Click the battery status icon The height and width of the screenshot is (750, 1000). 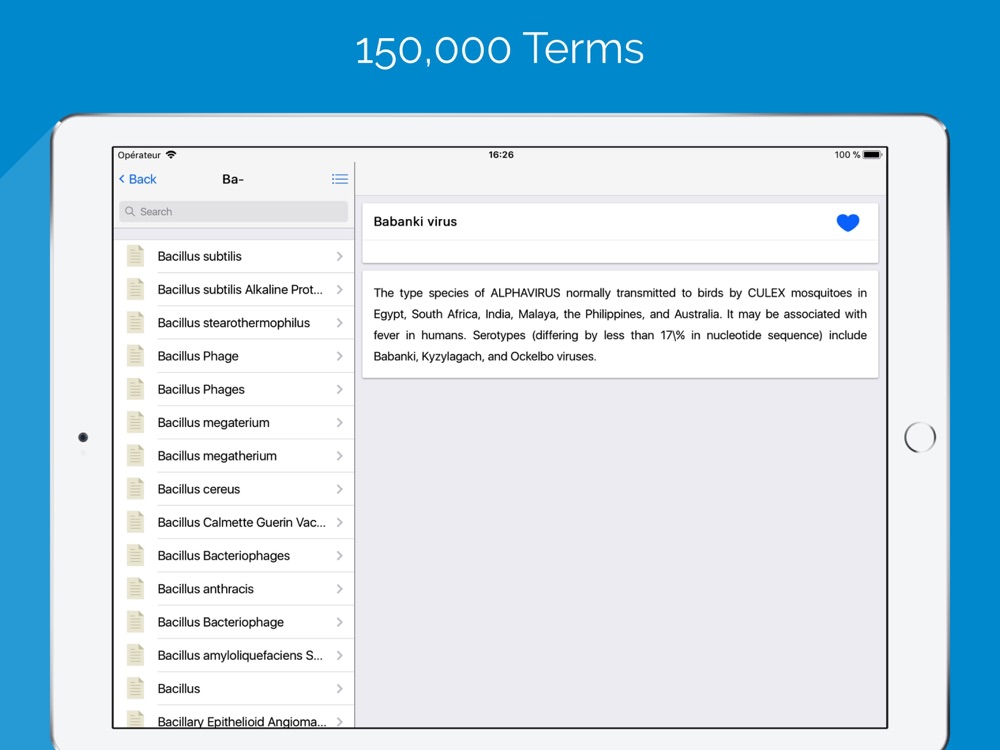click(x=872, y=154)
